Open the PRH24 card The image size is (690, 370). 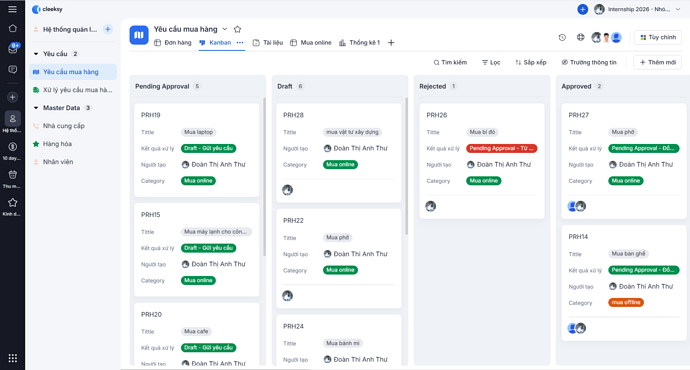point(339,340)
